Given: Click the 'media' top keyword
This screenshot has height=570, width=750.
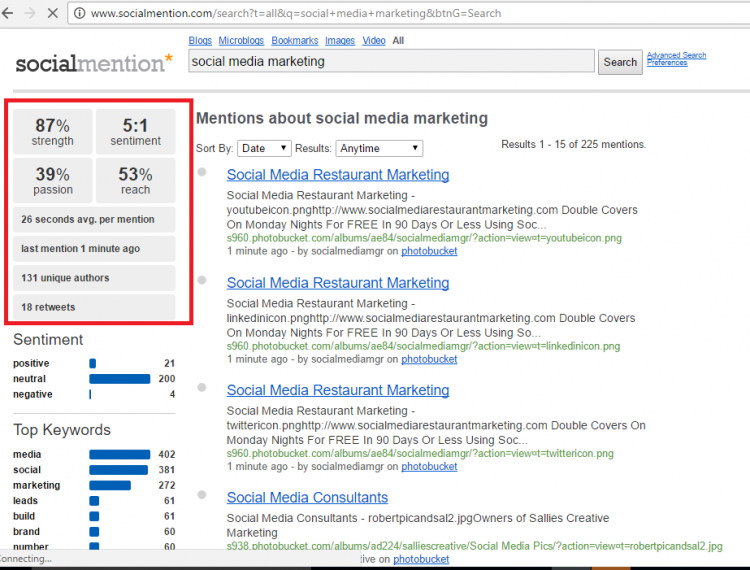Looking at the screenshot, I should pyautogui.click(x=27, y=454).
